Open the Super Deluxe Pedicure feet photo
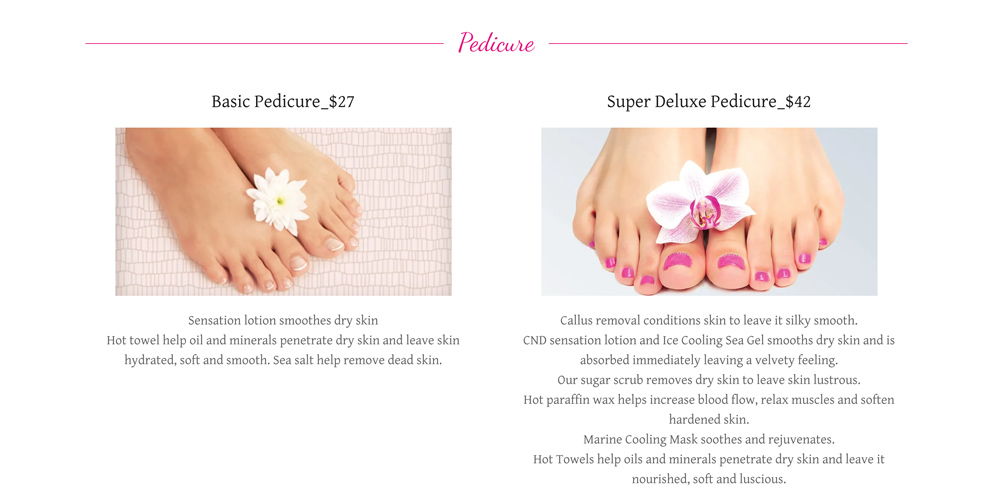The height and width of the screenshot is (498, 1000). pyautogui.click(x=709, y=212)
